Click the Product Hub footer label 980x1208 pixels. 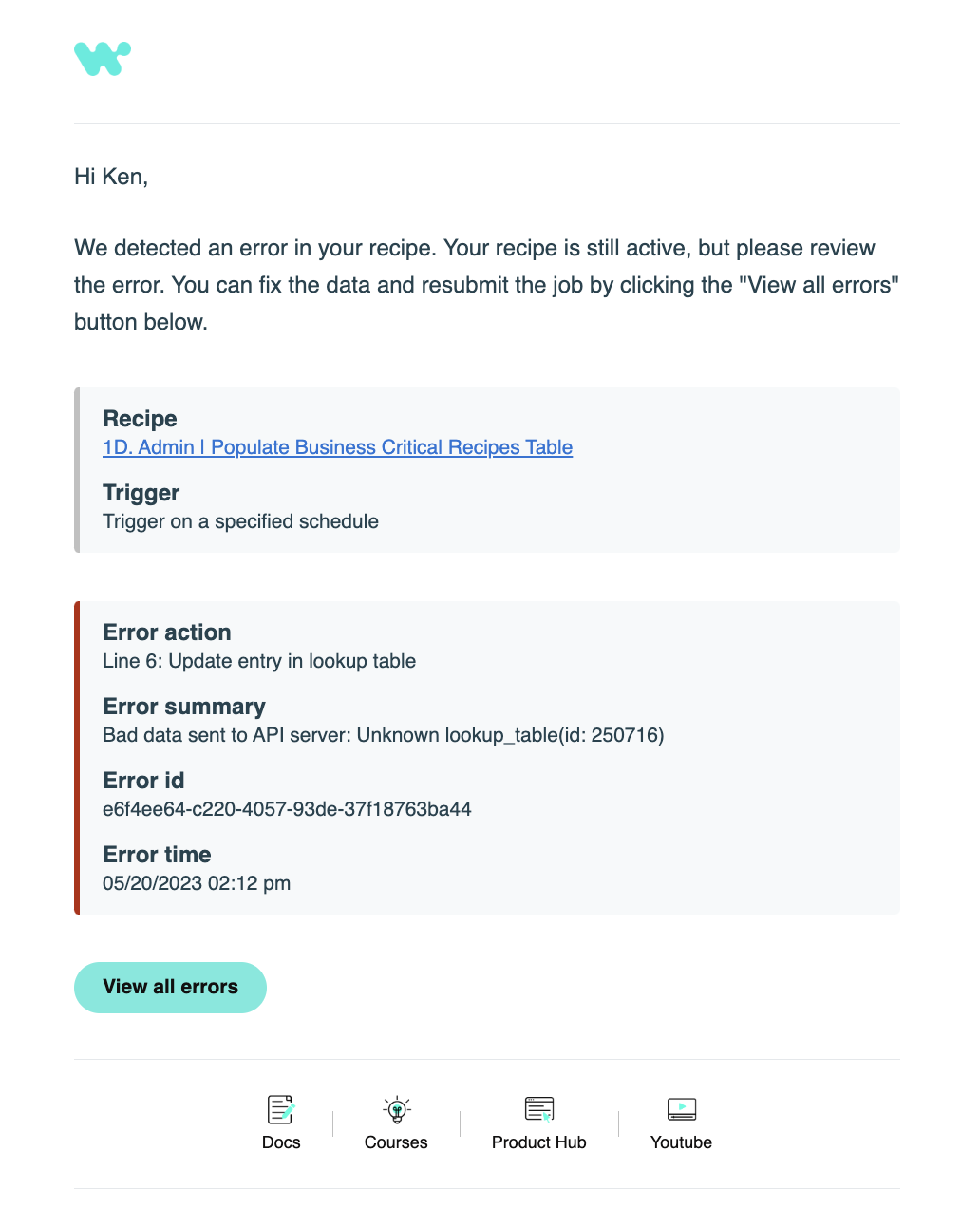pos(538,1142)
